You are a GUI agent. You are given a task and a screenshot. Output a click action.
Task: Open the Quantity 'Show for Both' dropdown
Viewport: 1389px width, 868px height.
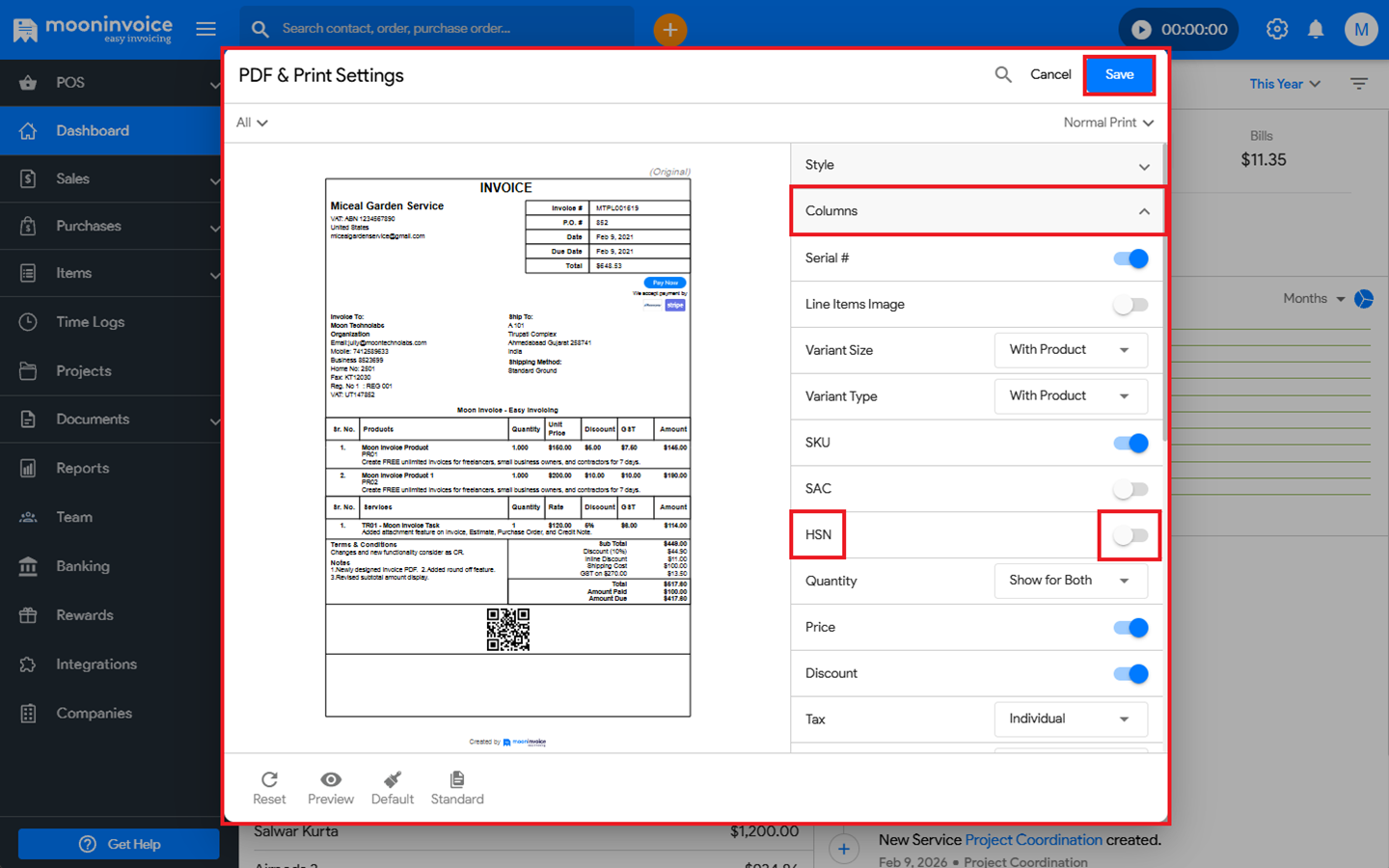pos(1071,581)
